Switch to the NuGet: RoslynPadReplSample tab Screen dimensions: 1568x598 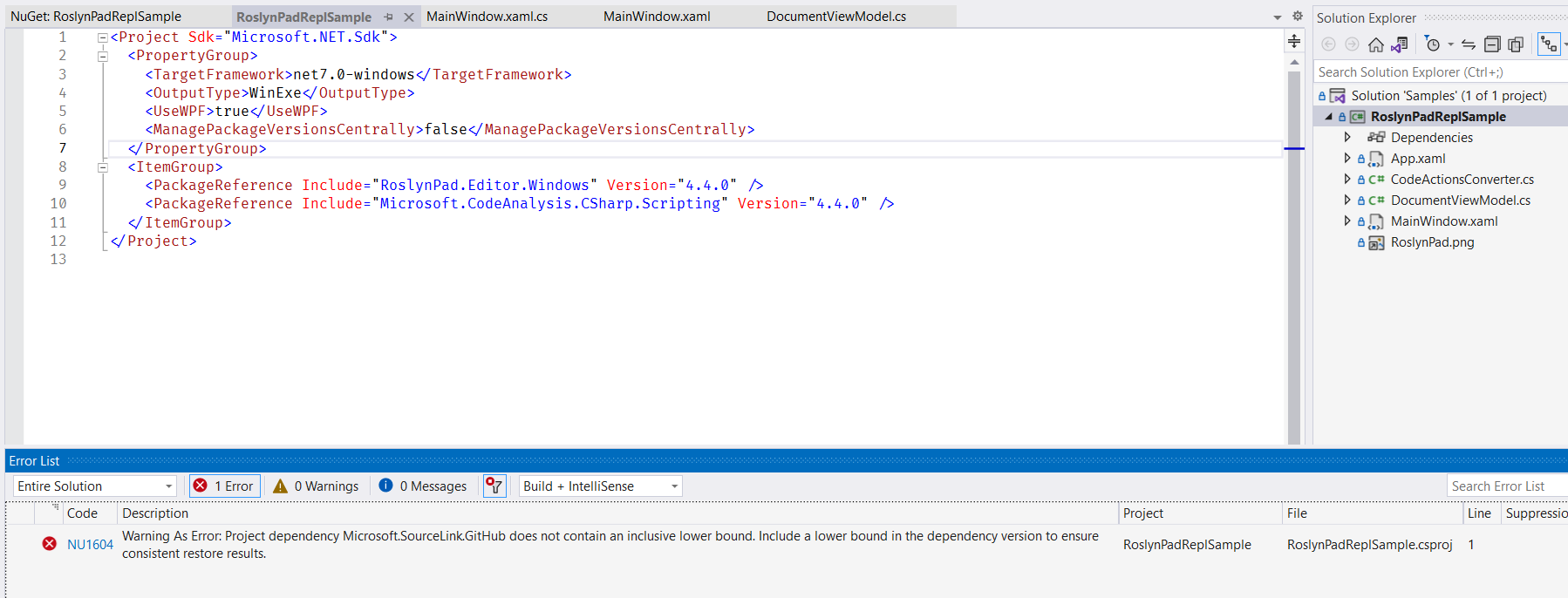(x=96, y=17)
